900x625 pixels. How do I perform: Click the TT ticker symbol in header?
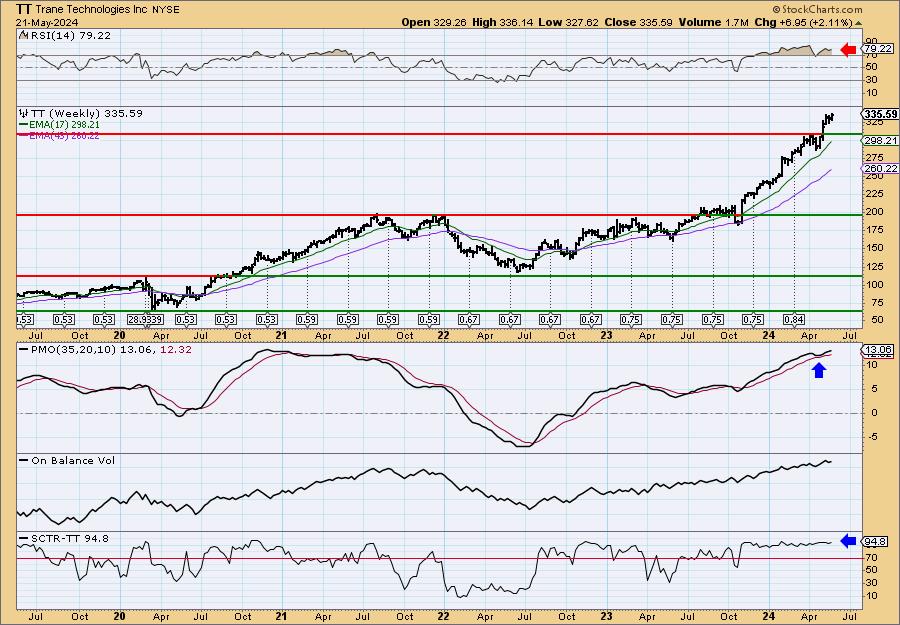click(24, 9)
